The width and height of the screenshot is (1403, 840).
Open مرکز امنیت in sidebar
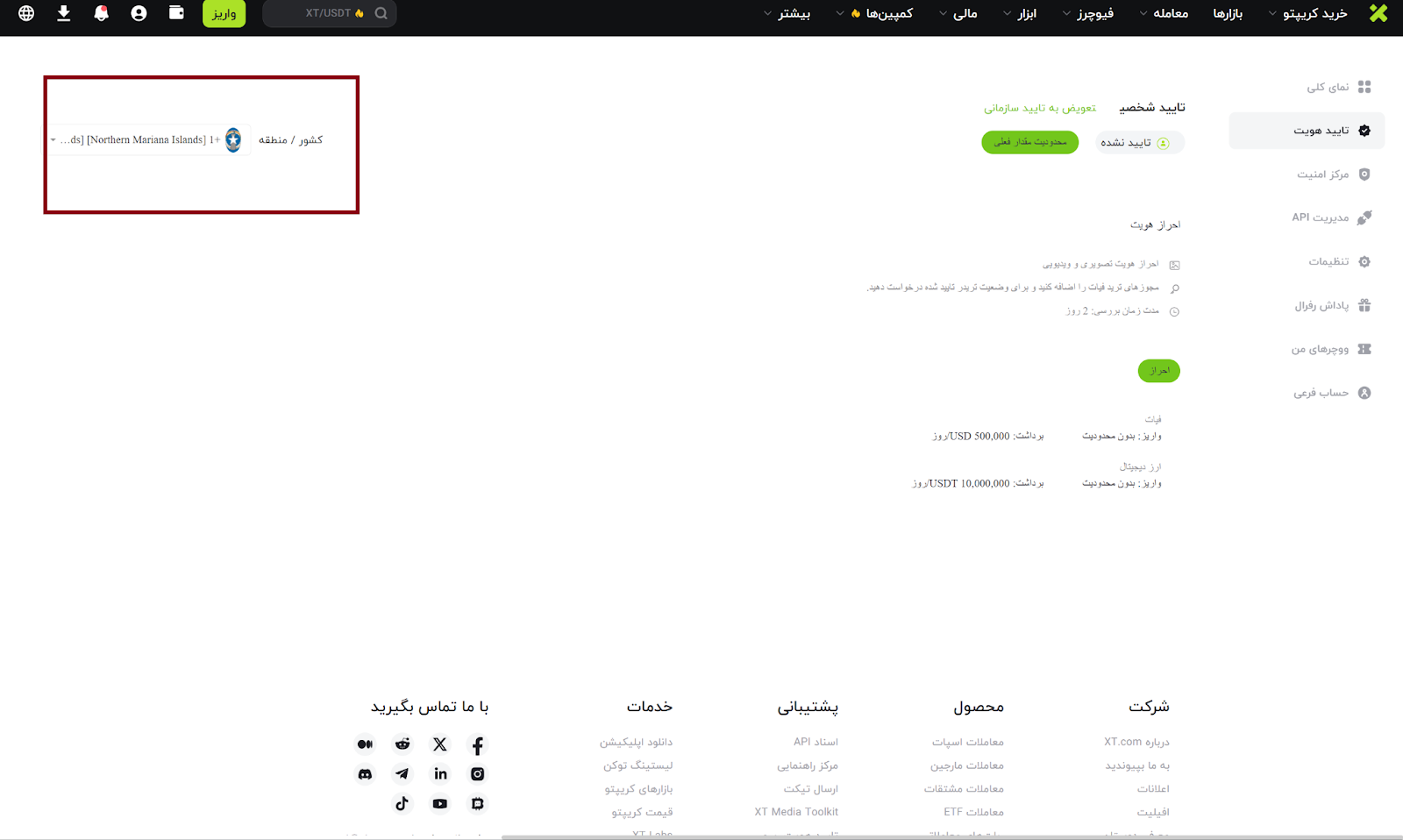[1323, 174]
